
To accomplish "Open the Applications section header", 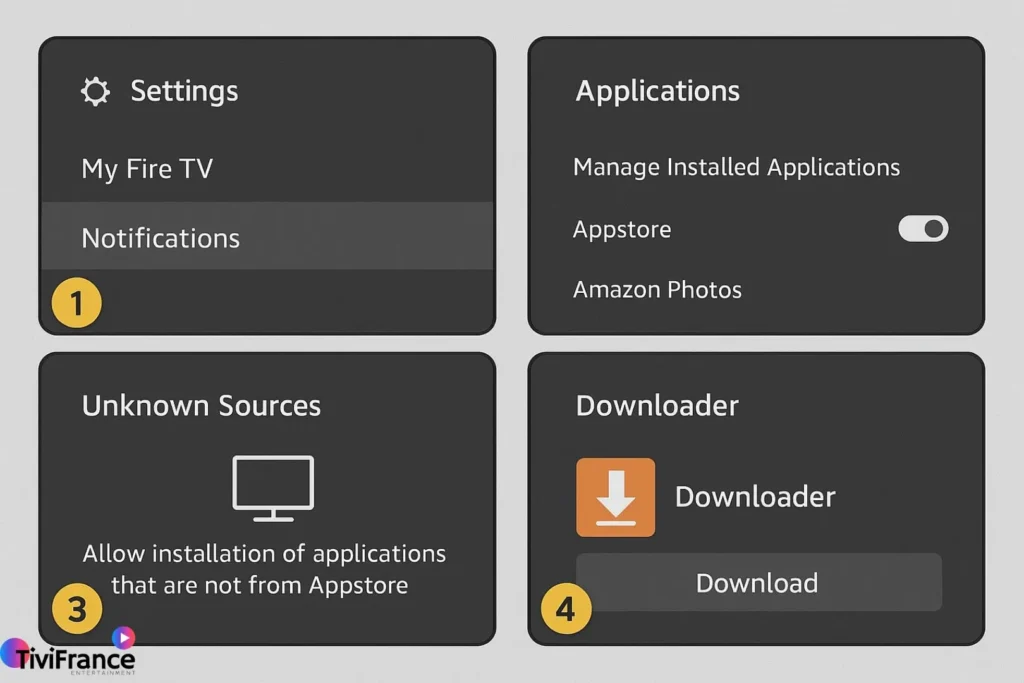I will pyautogui.click(x=657, y=91).
